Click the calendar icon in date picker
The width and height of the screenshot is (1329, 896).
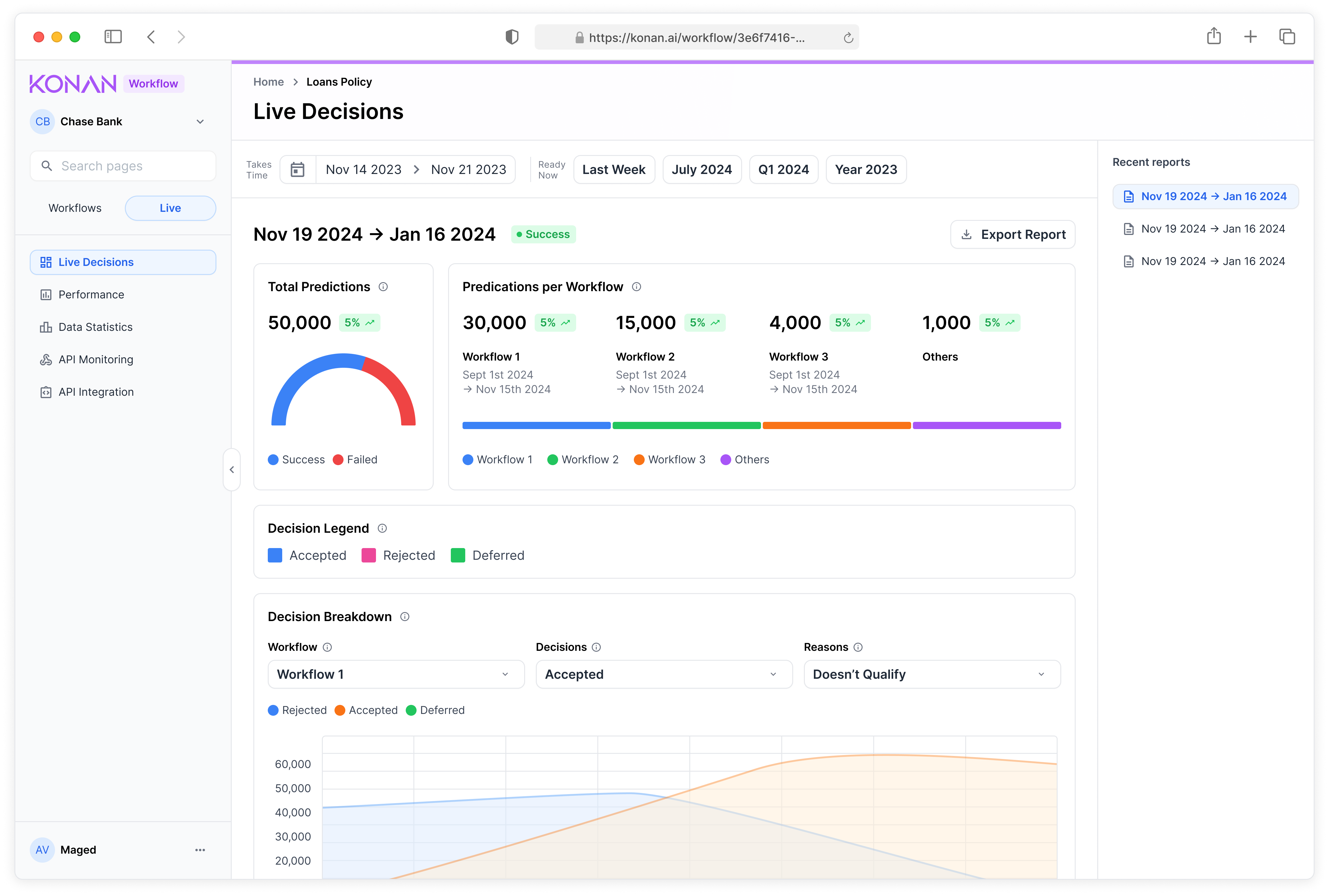pos(297,170)
